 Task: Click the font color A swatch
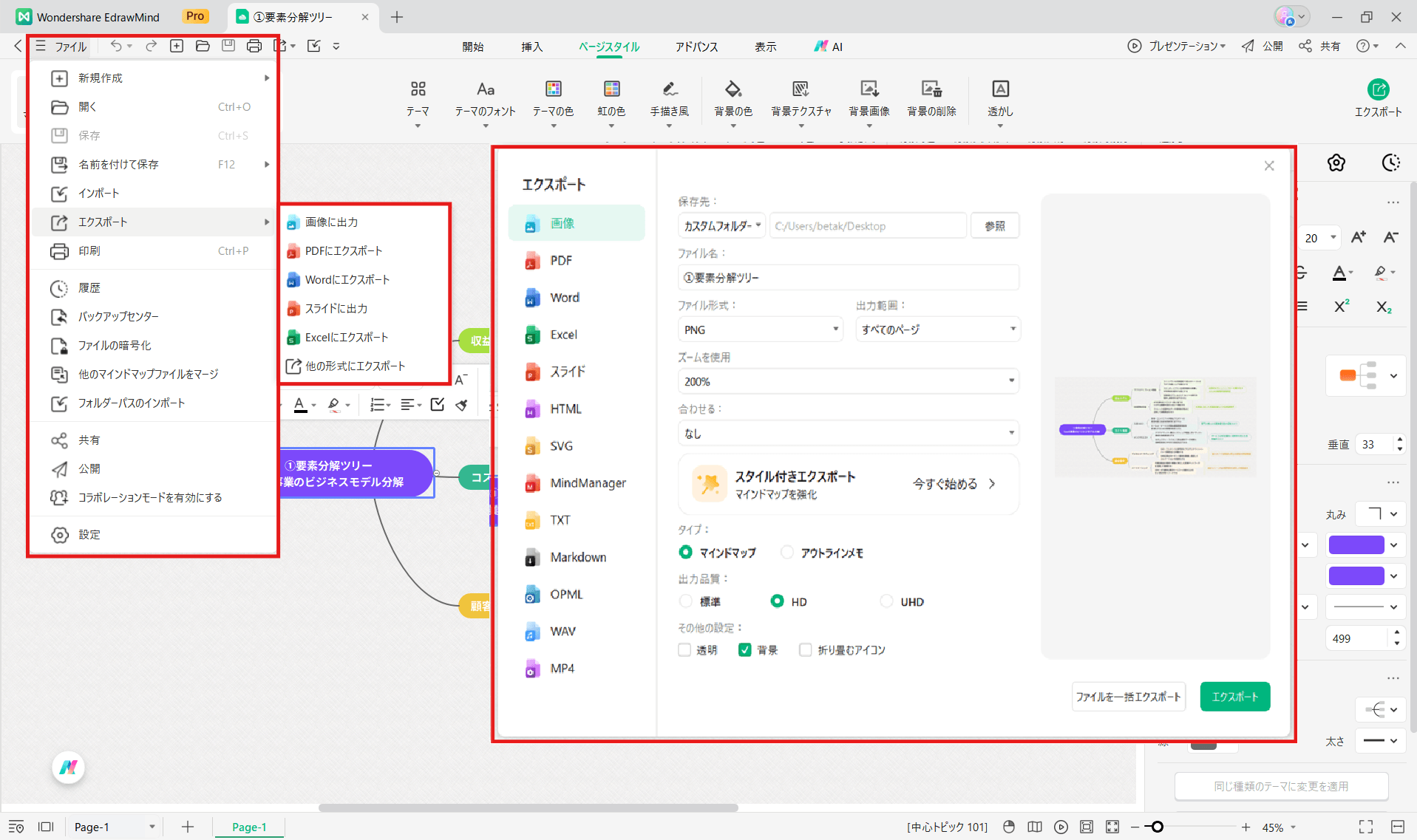tap(1339, 273)
